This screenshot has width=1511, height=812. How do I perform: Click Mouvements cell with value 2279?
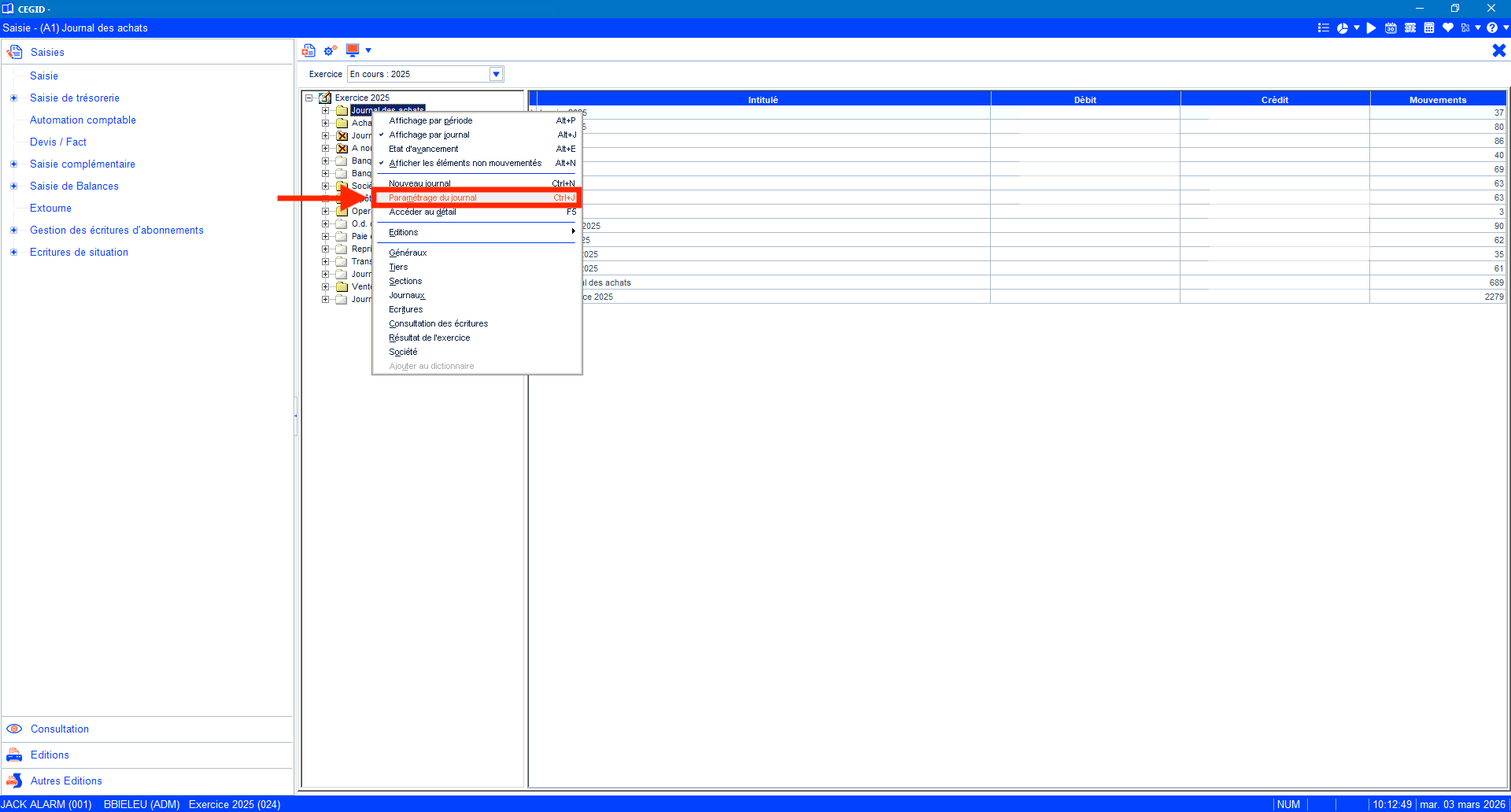(x=1438, y=297)
